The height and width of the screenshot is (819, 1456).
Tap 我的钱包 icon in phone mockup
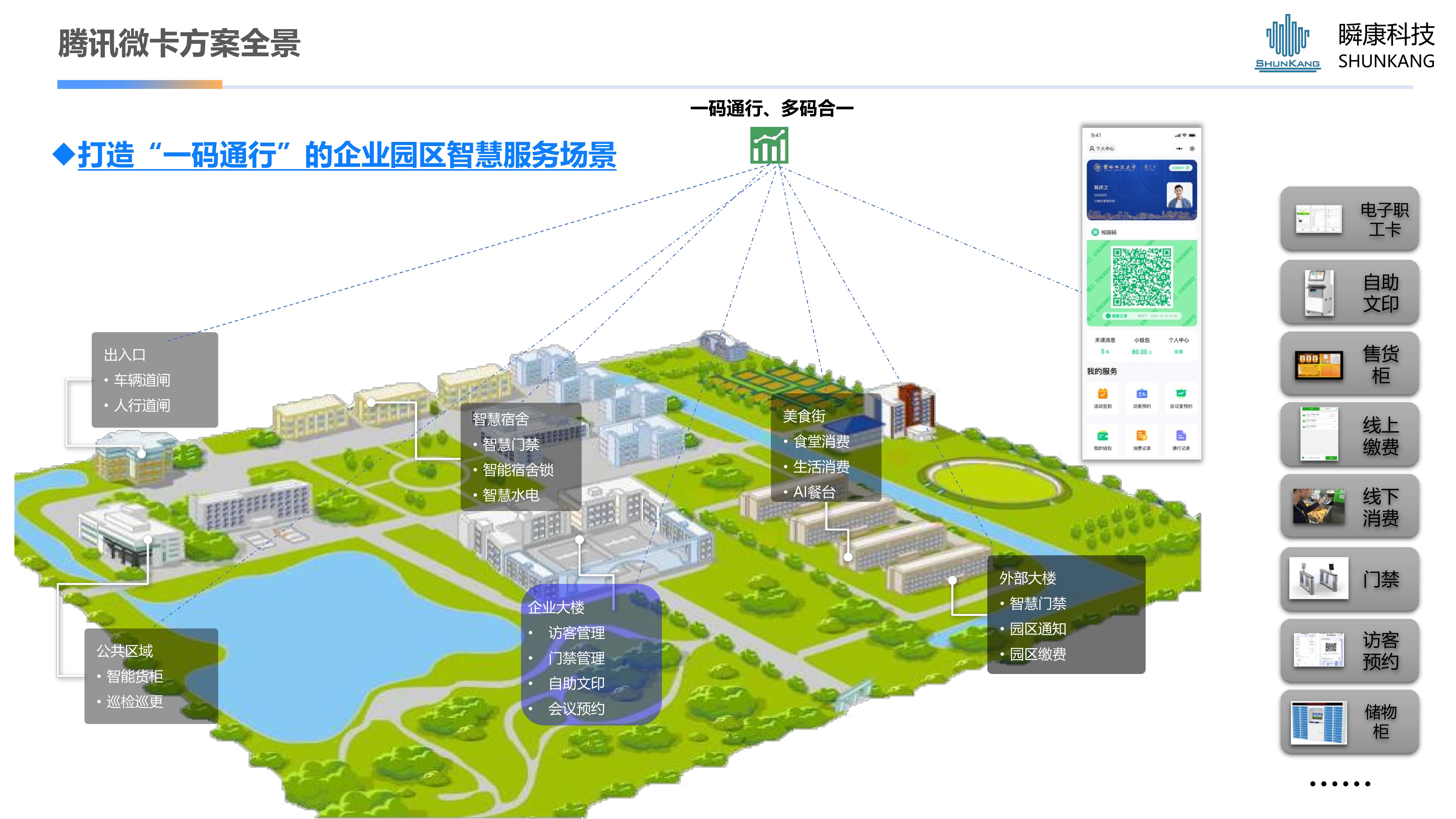(x=1102, y=436)
